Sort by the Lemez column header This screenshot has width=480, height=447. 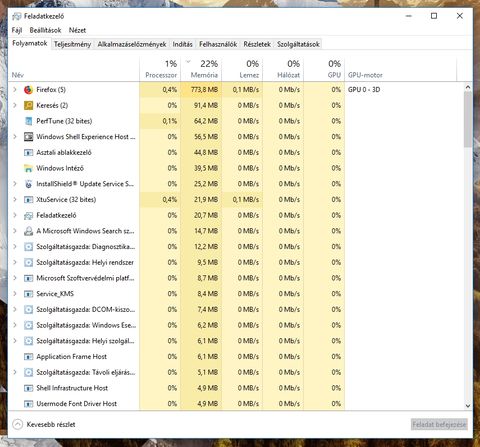pyautogui.click(x=242, y=69)
